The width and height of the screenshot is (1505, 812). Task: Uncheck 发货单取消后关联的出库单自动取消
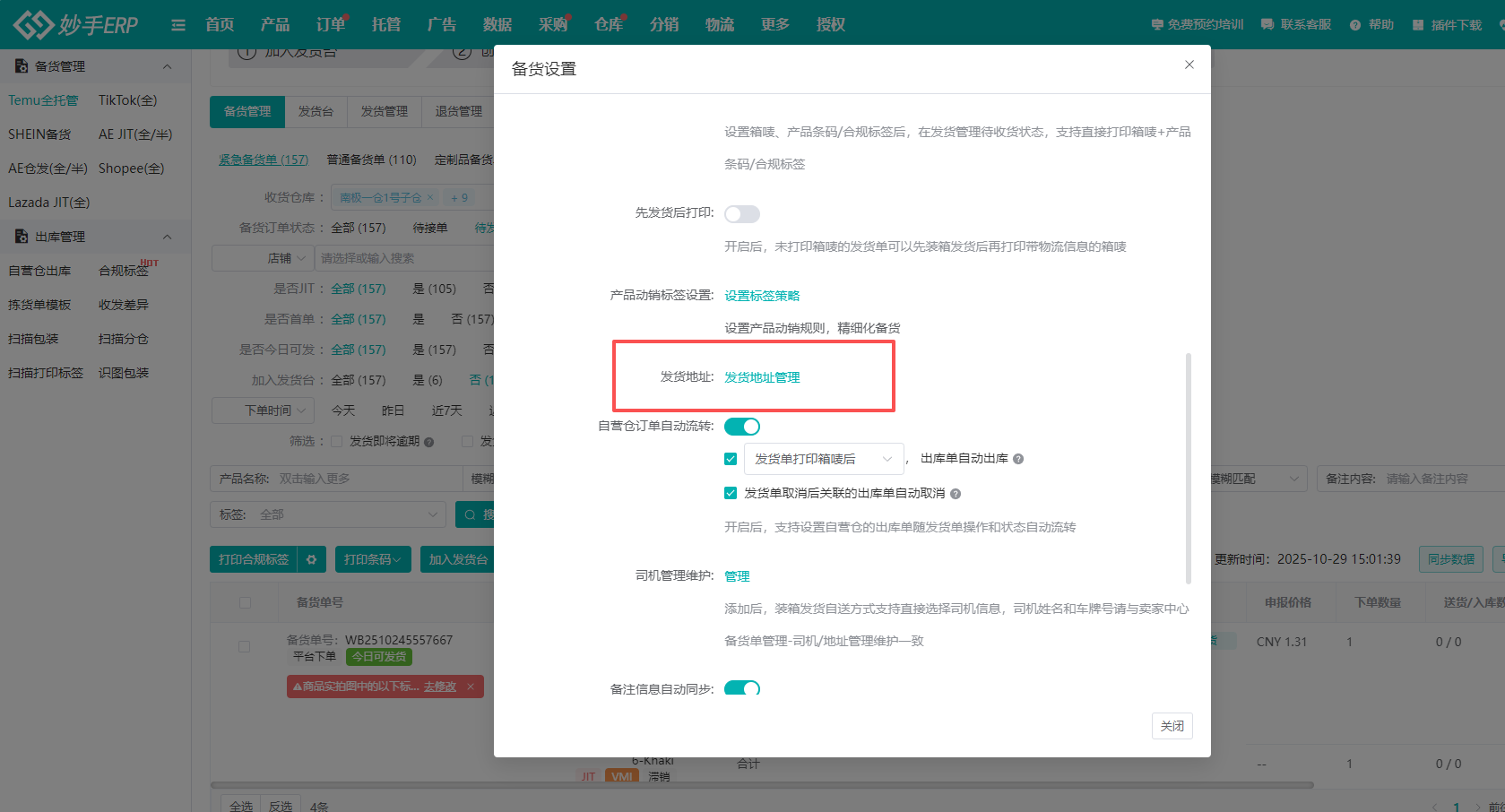731,492
